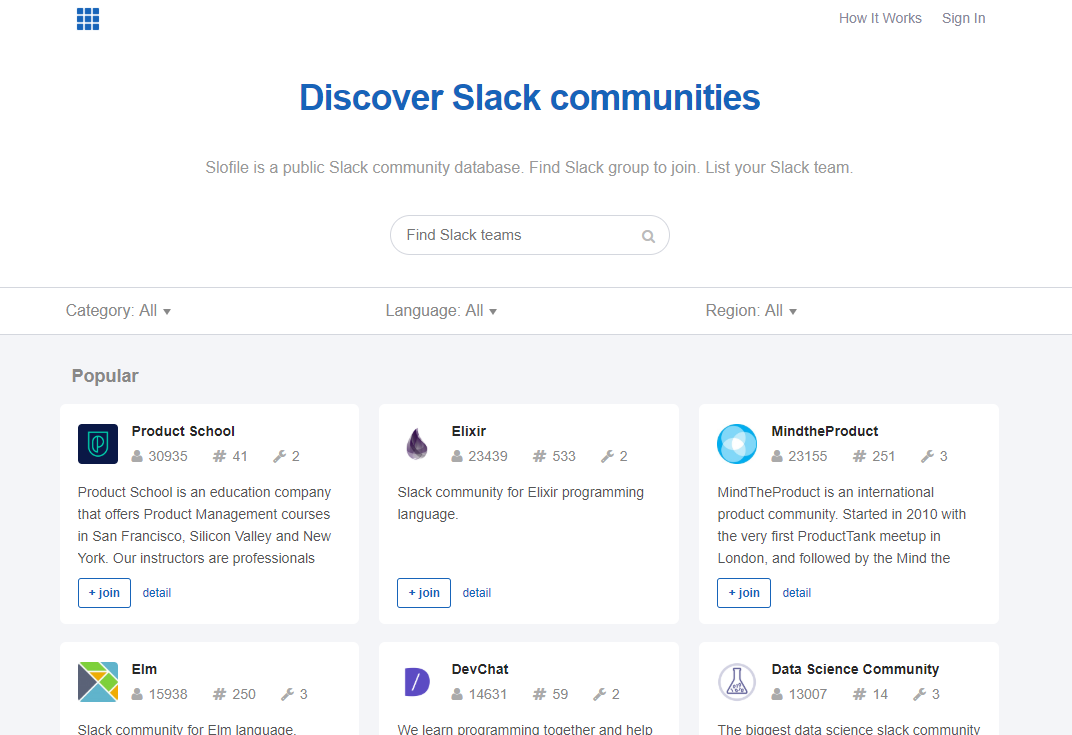Screen dimensions: 1072x735
Task: Open the Product School title link
Action: (x=183, y=431)
